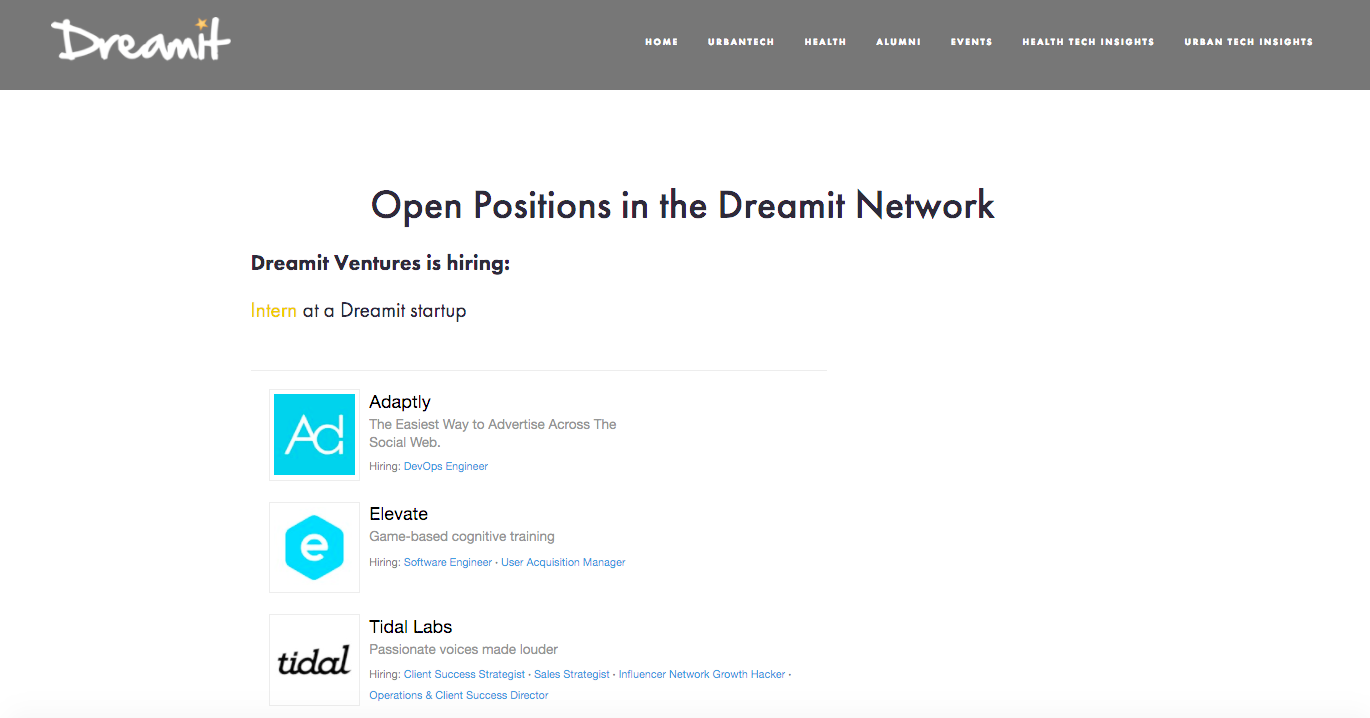1370x718 pixels.
Task: Select the 'Dreamit Ventures is hiring:' text
Action: (x=380, y=263)
